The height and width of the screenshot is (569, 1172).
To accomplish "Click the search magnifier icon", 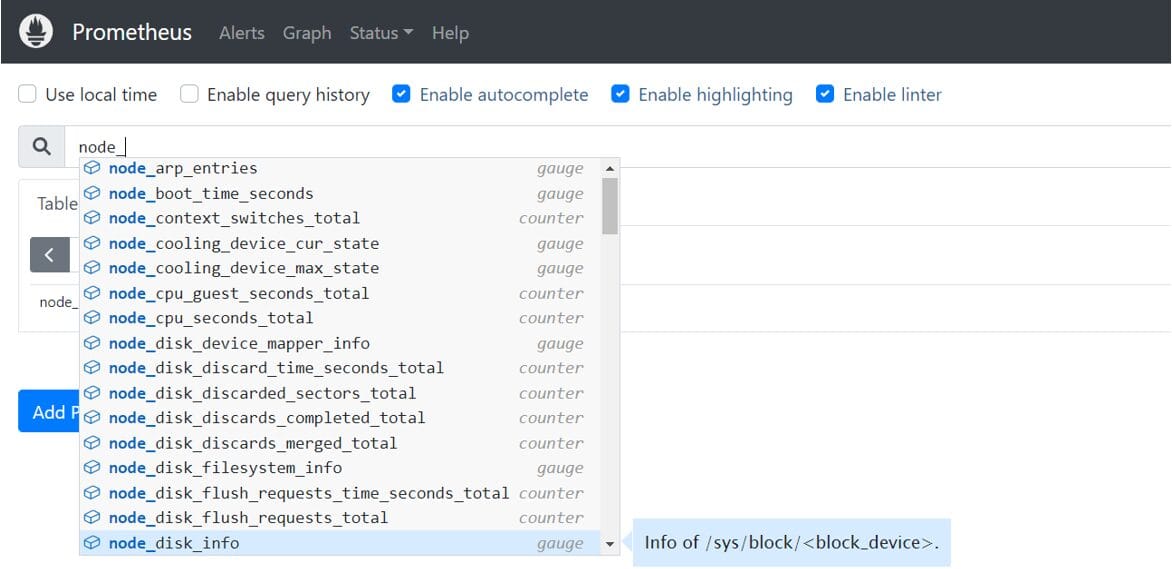I will point(41,147).
